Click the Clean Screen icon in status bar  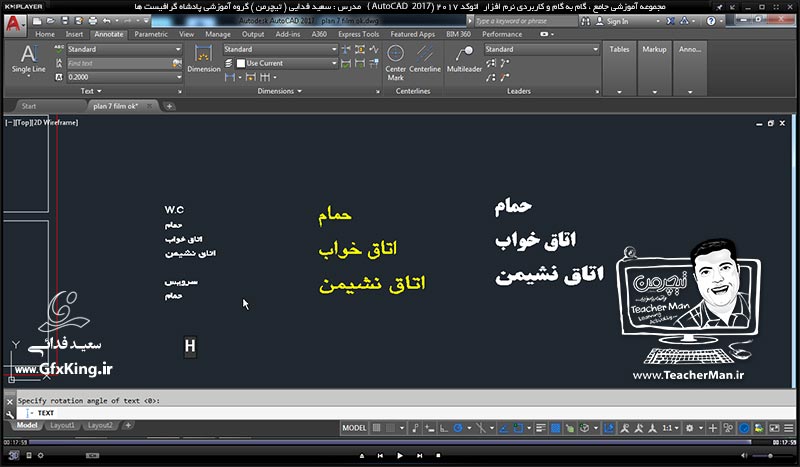tap(774, 428)
